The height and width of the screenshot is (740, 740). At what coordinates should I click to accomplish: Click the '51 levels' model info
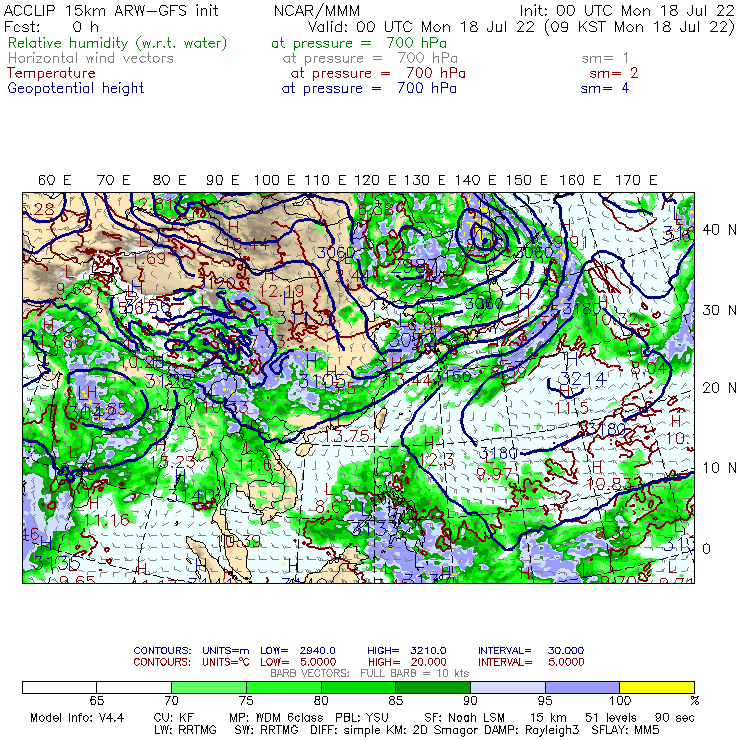613,718
